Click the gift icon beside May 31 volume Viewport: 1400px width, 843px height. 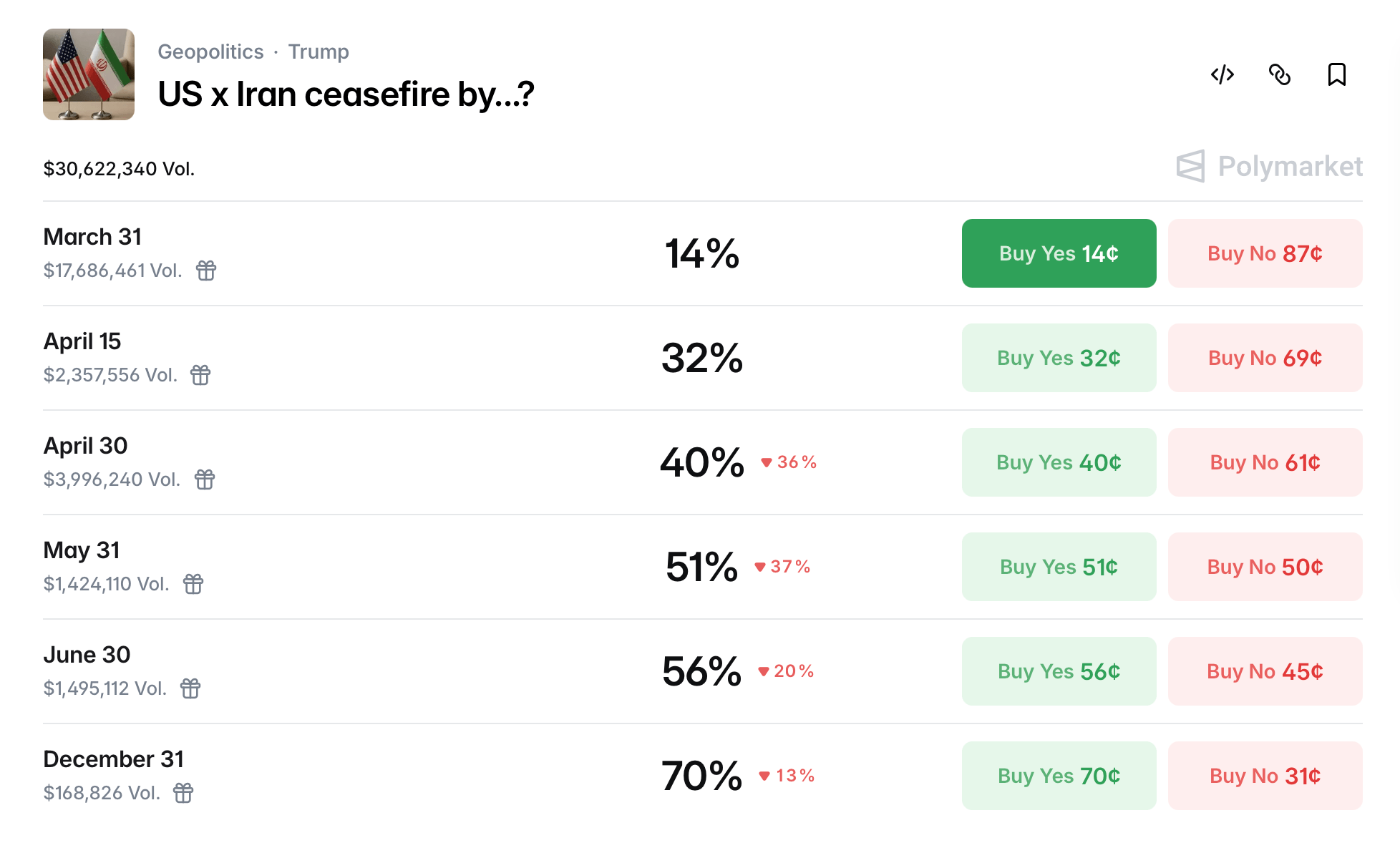(x=193, y=584)
